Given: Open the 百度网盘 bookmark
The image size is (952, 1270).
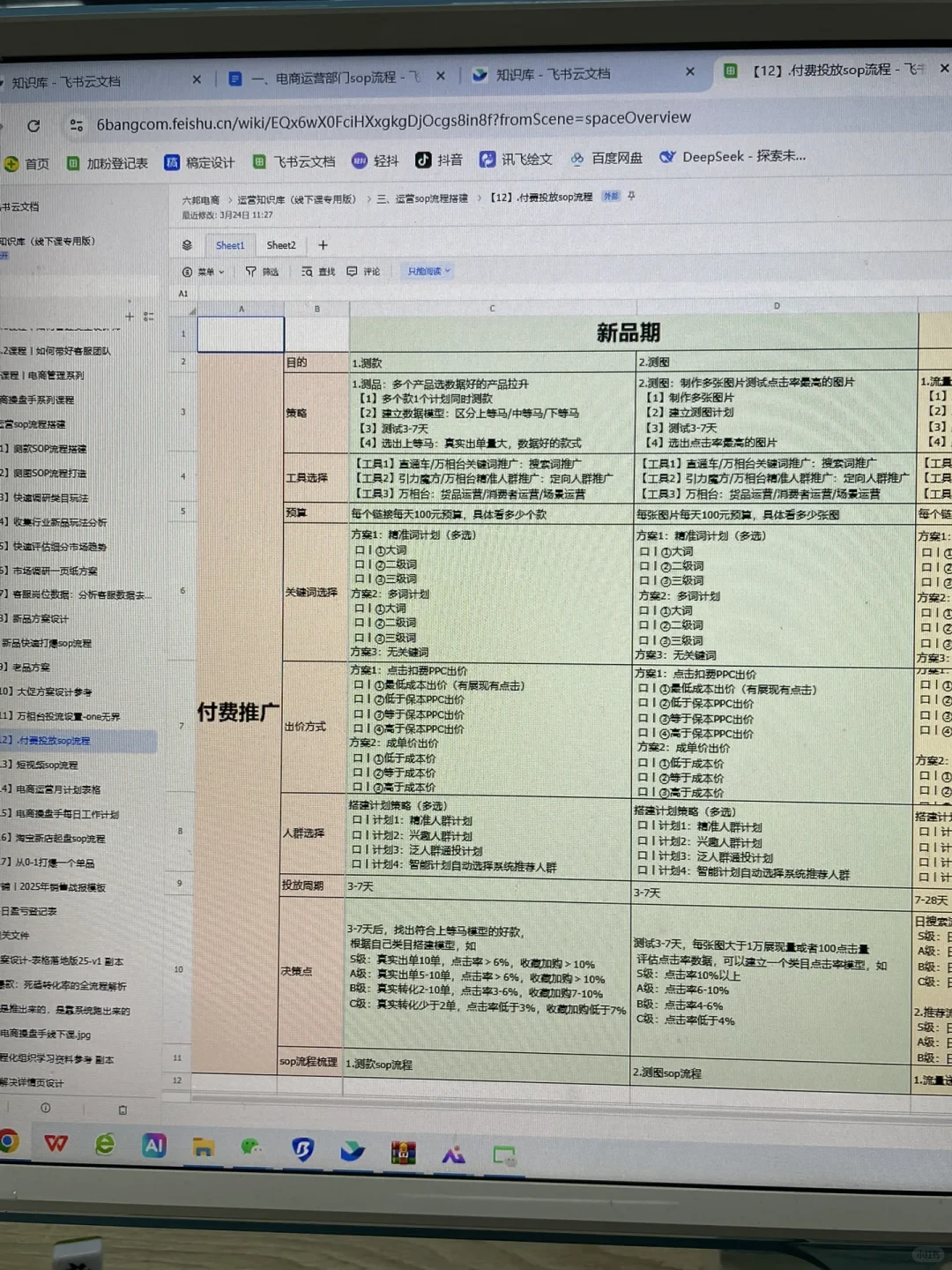Looking at the screenshot, I should 606,158.
